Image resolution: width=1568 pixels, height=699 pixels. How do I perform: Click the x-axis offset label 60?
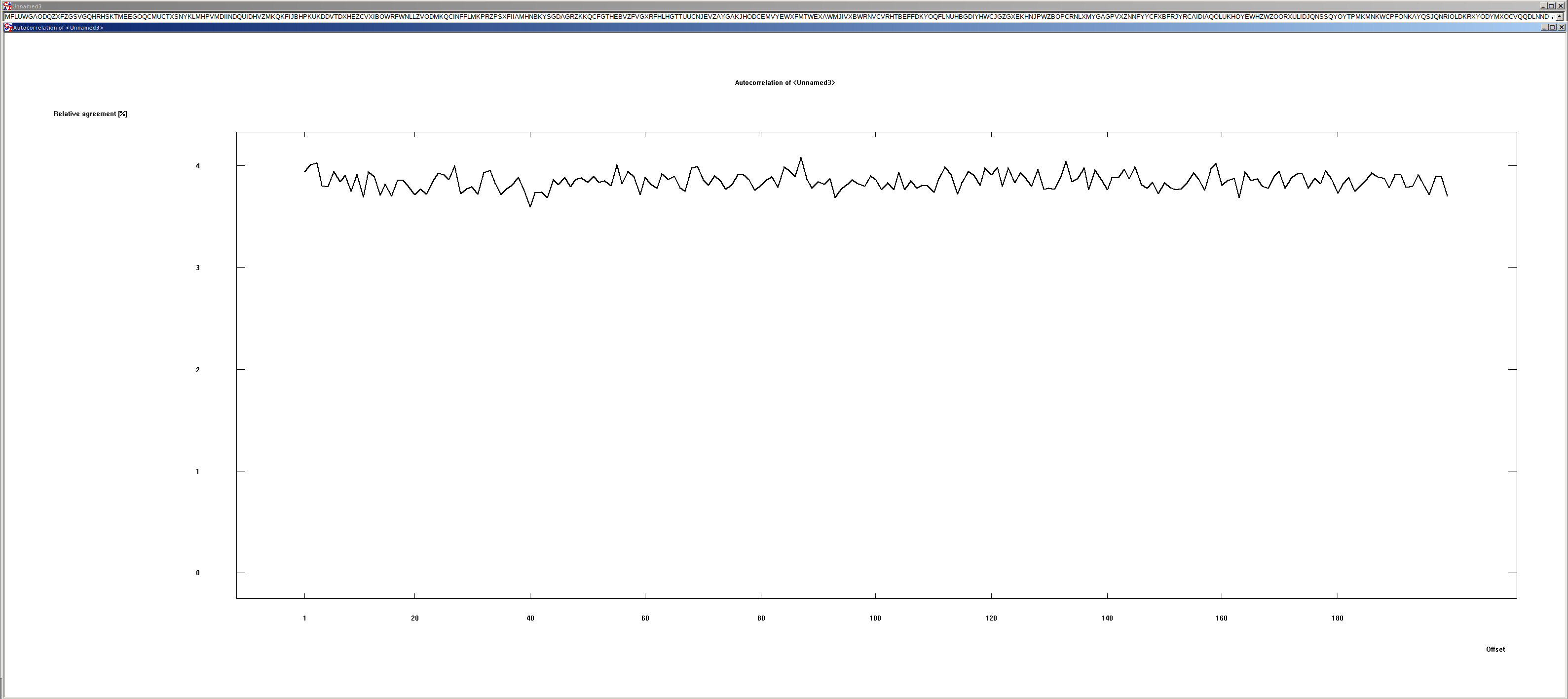pyautogui.click(x=645, y=618)
